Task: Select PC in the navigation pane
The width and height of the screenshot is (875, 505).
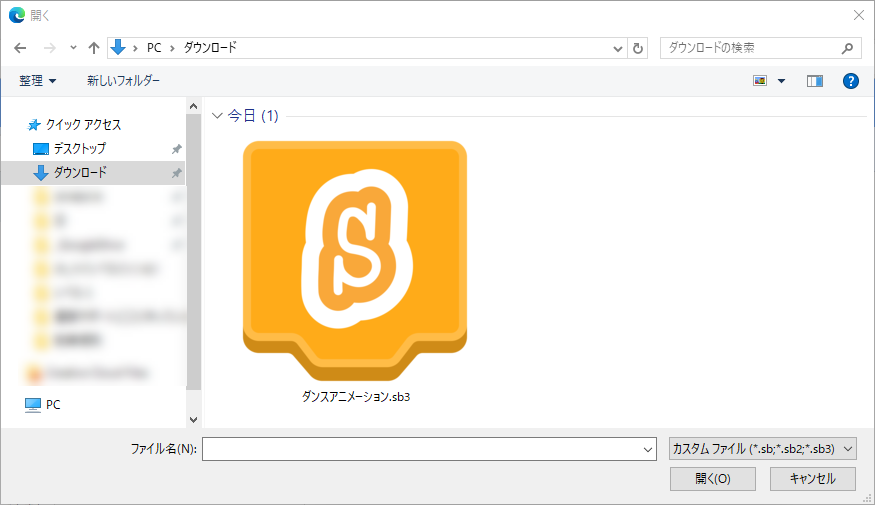Action: pos(53,405)
